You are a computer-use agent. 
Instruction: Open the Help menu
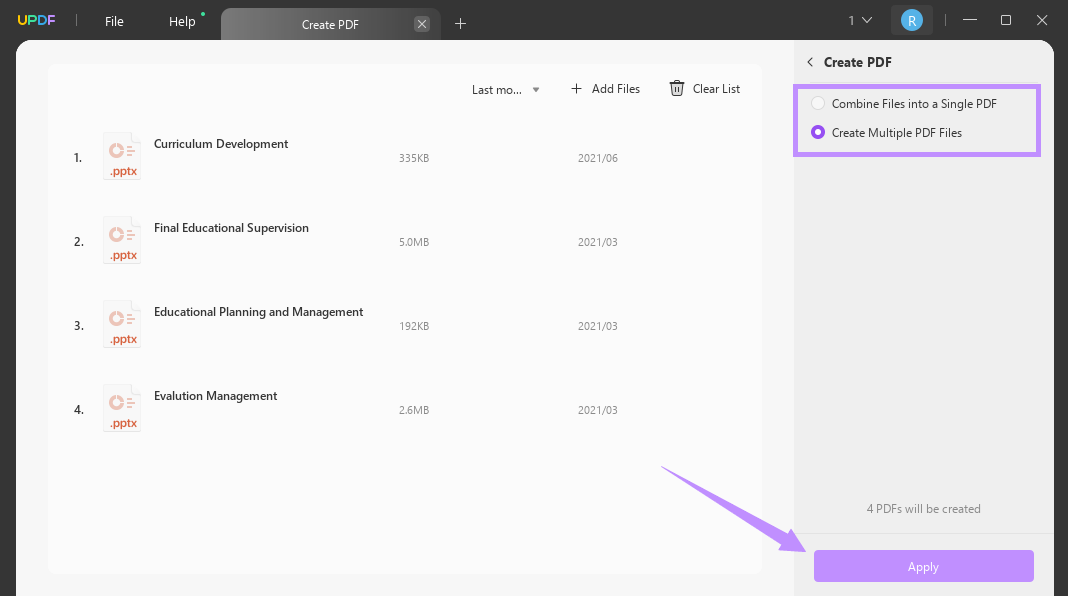click(182, 21)
